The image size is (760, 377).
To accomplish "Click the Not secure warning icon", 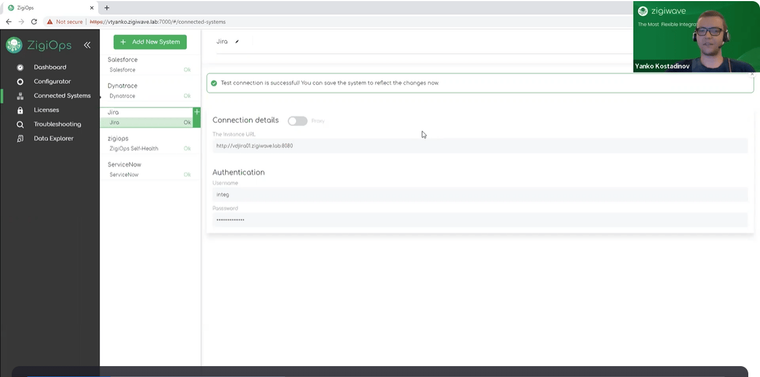I will tap(49, 22).
